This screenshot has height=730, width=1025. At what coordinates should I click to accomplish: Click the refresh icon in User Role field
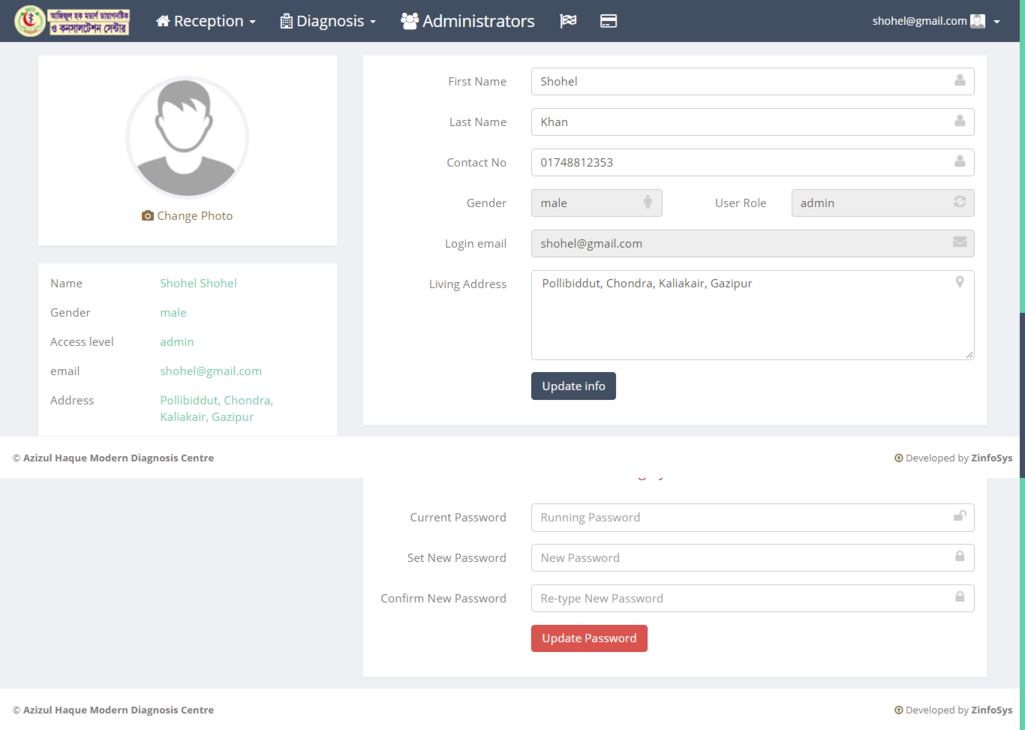959,202
